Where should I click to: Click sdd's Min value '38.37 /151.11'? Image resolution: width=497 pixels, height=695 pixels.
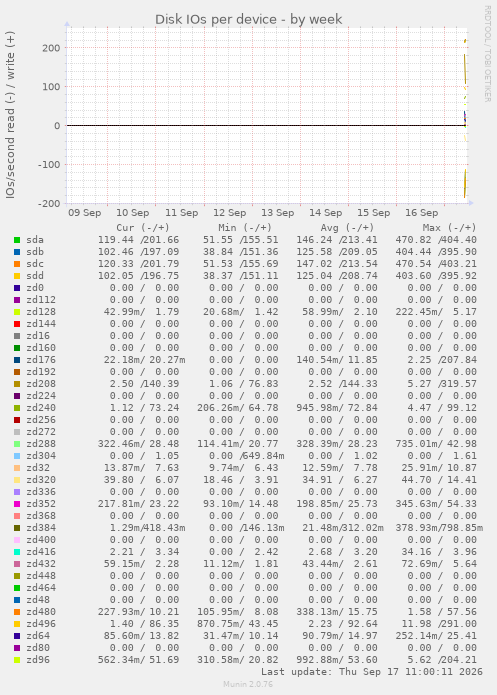(x=241, y=276)
